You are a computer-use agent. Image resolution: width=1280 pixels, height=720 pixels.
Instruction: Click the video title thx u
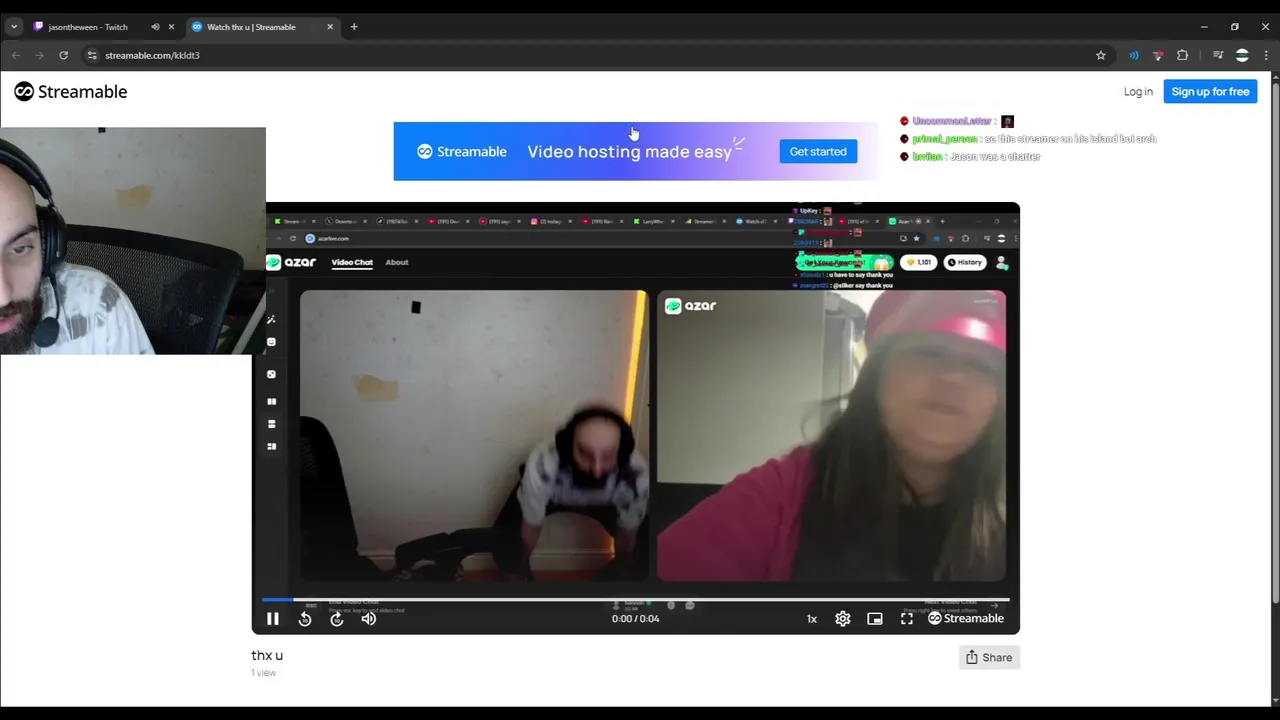coord(267,655)
